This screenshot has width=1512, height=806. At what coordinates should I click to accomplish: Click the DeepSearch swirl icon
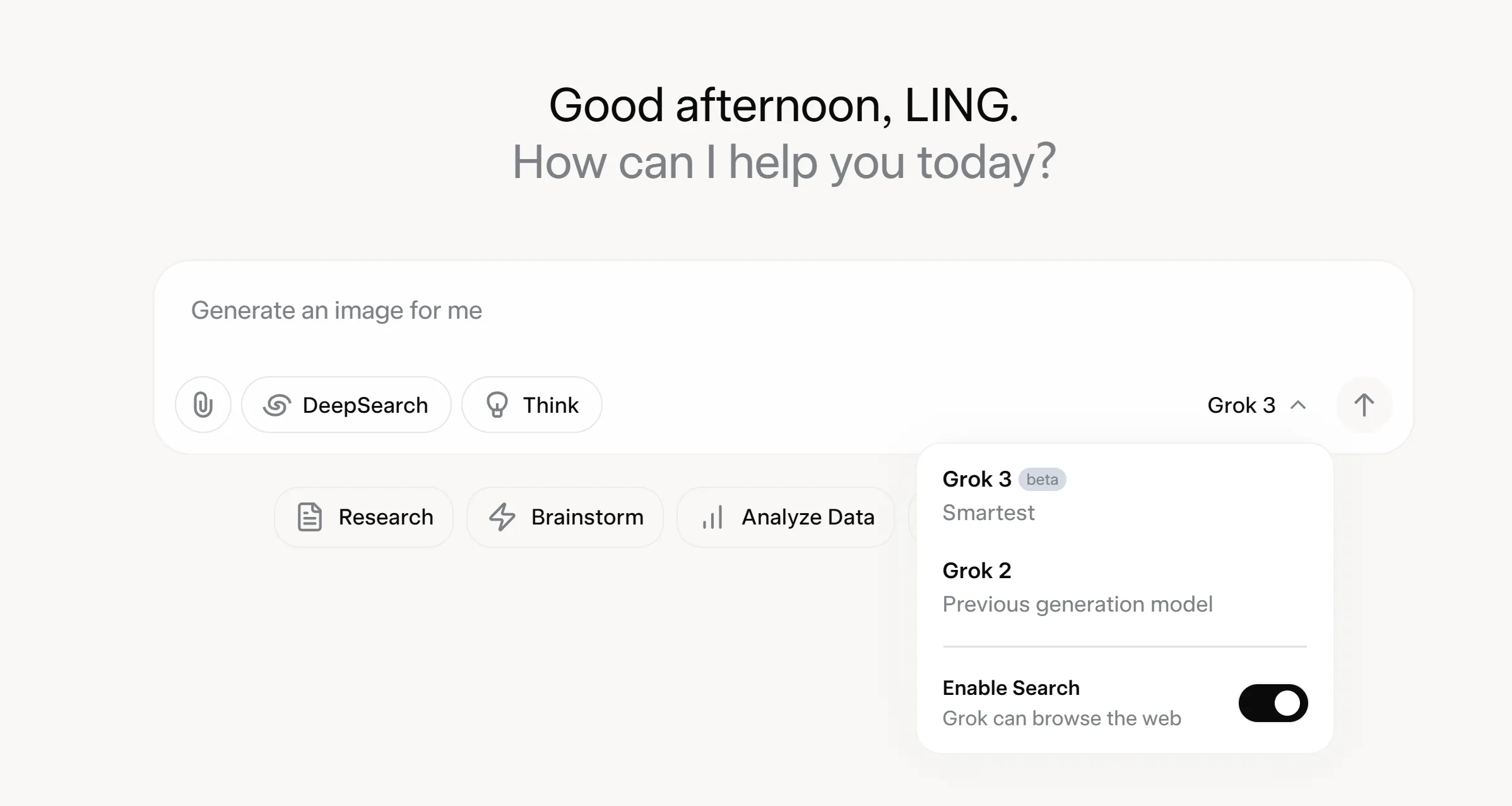pyautogui.click(x=277, y=405)
